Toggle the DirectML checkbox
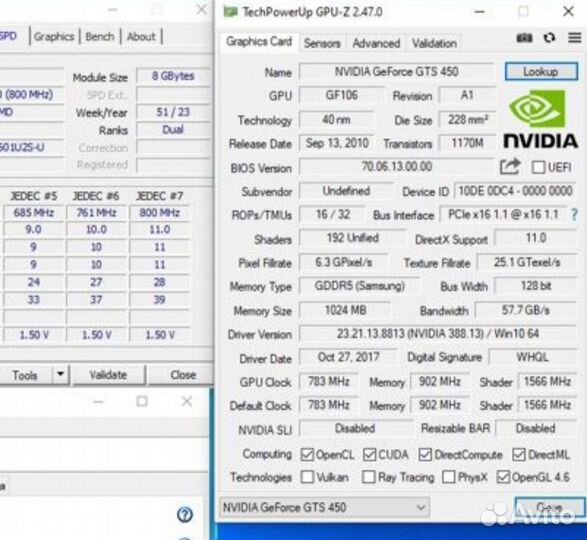The height and width of the screenshot is (540, 587). pos(518,455)
